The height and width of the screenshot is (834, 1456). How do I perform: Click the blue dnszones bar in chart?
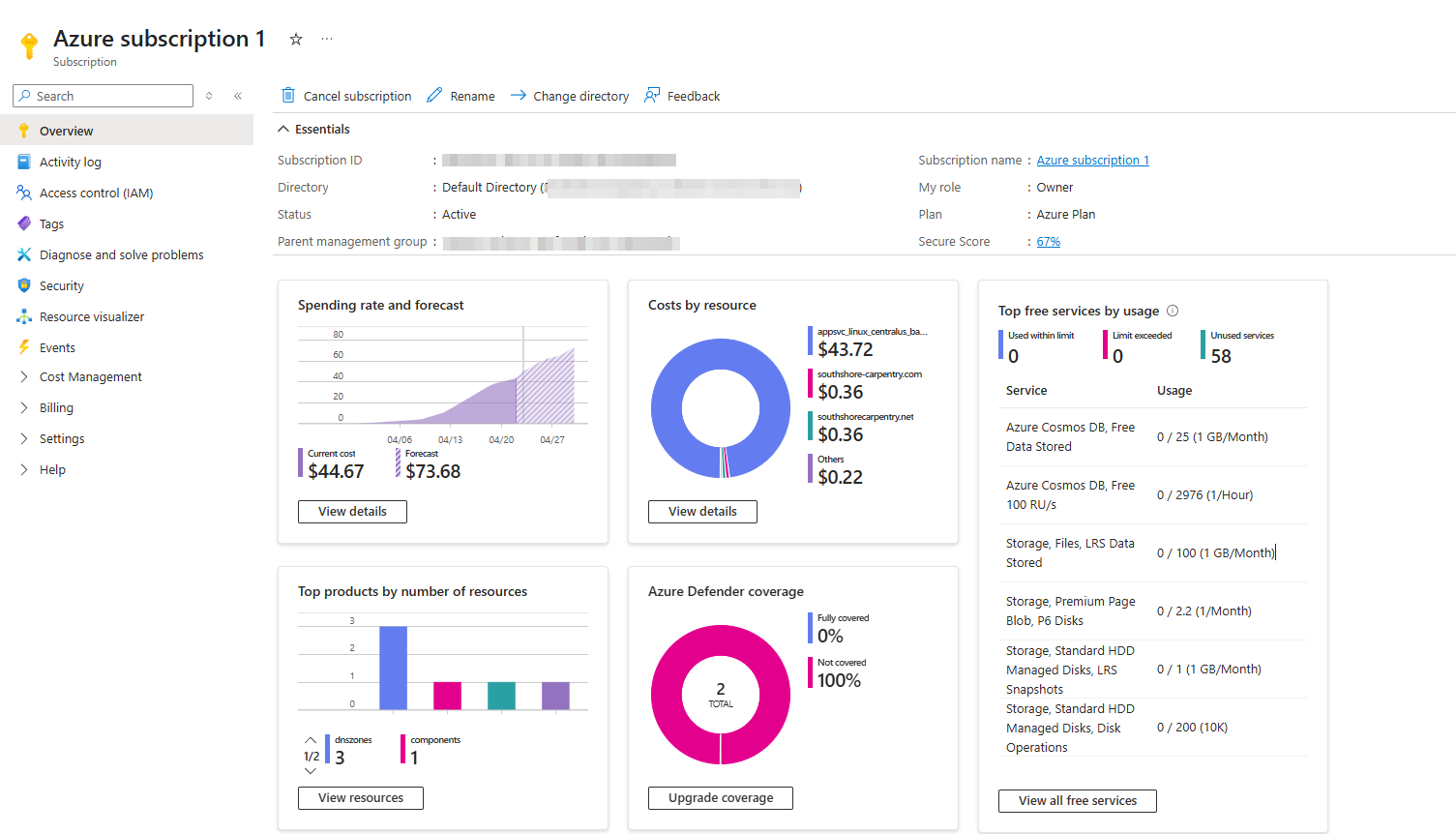pos(393,668)
